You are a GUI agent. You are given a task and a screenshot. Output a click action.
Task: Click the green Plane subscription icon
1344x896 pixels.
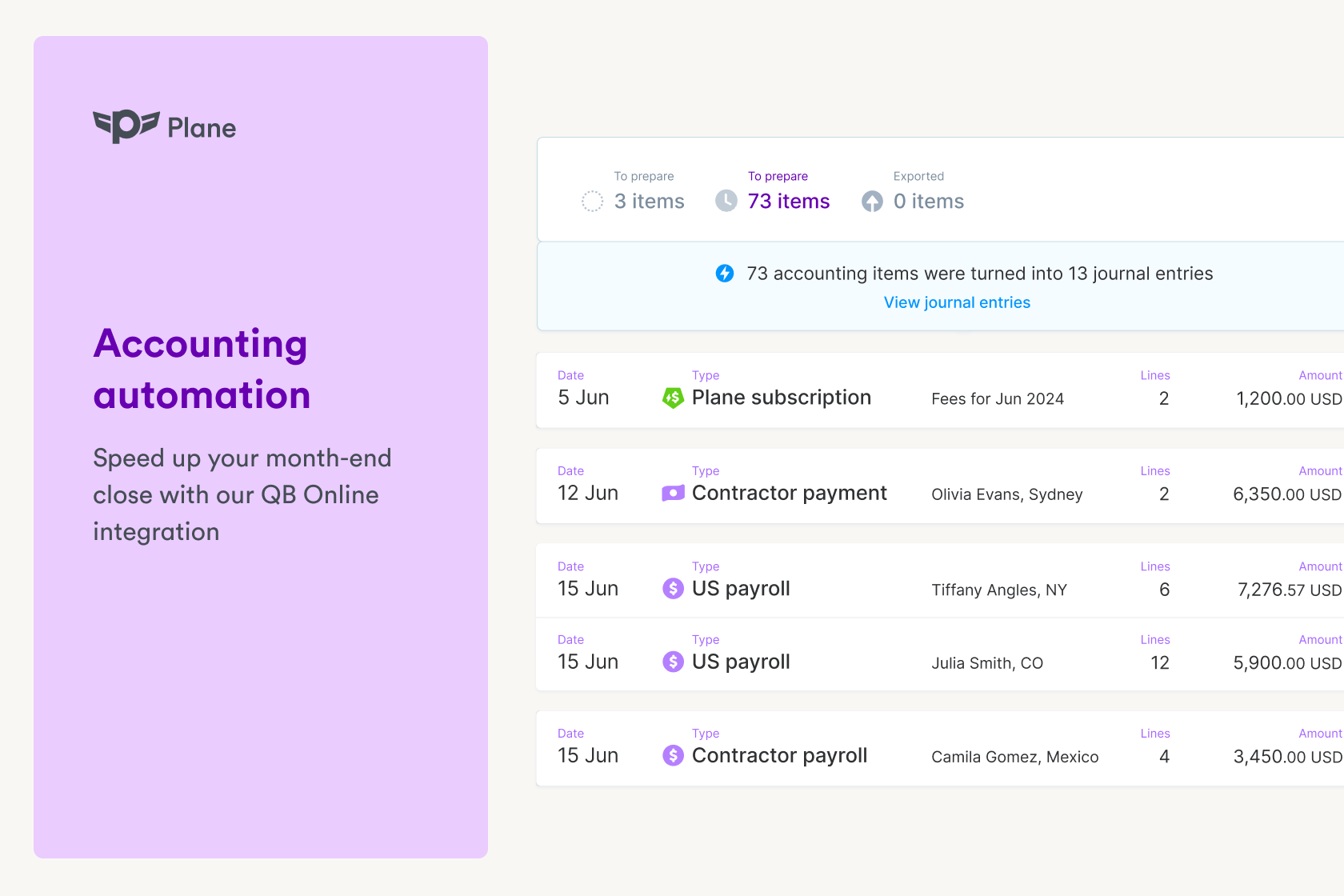coord(673,398)
